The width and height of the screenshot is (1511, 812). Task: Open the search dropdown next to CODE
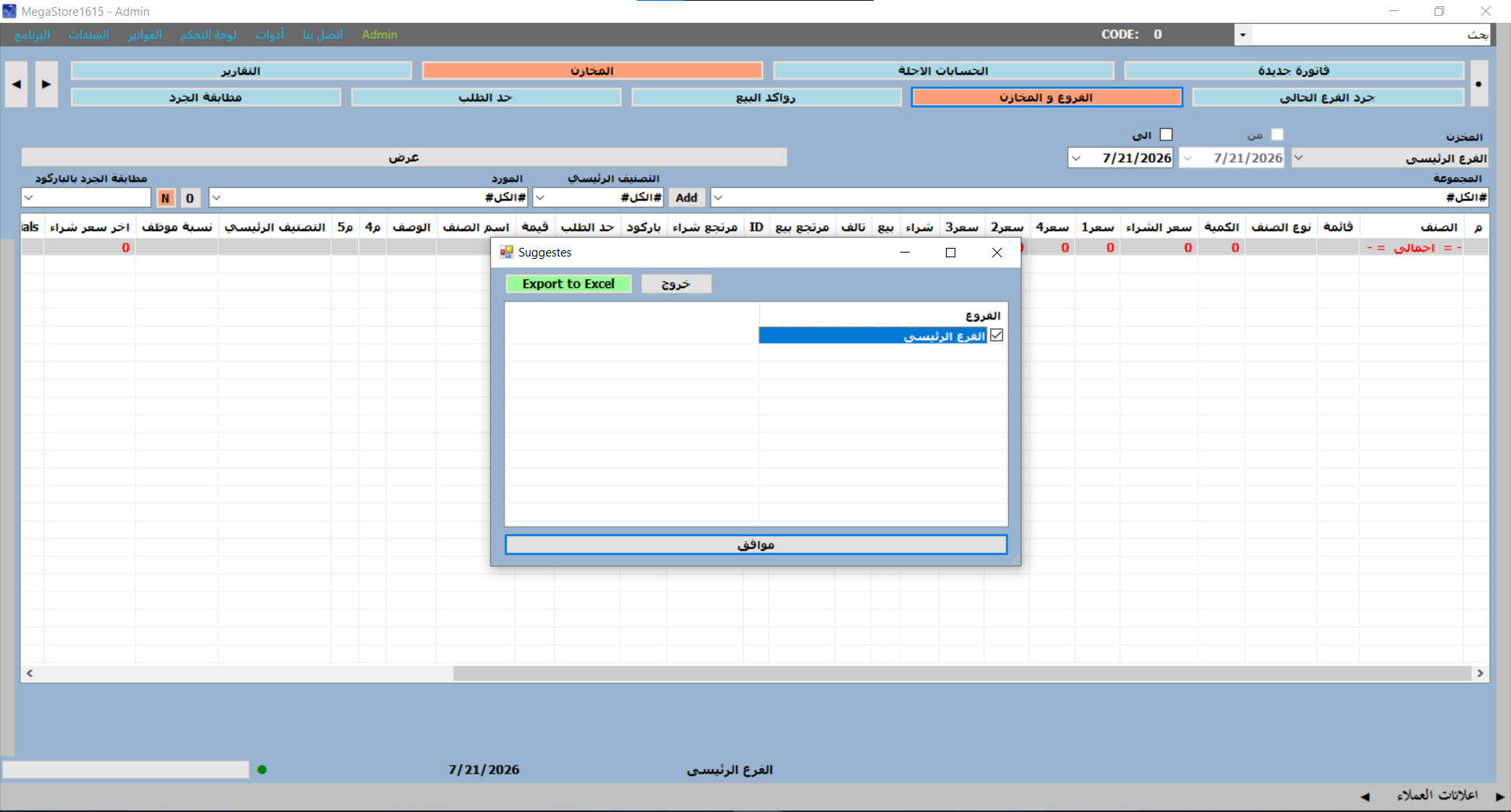tap(1243, 35)
